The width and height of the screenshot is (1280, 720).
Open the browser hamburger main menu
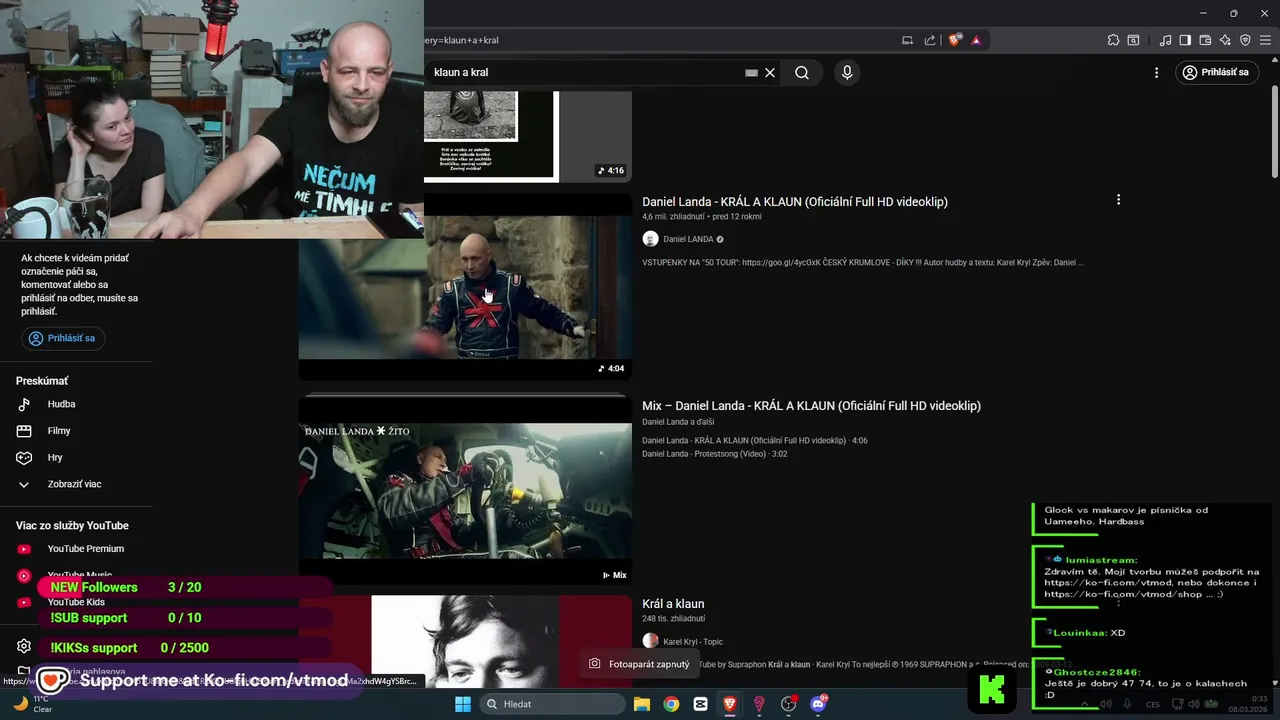[x=1265, y=40]
